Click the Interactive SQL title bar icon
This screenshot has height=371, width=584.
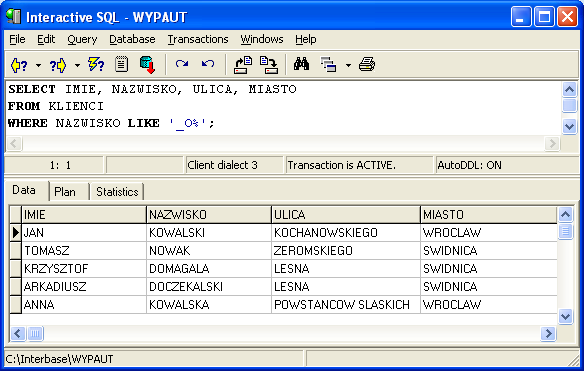tap(14, 17)
